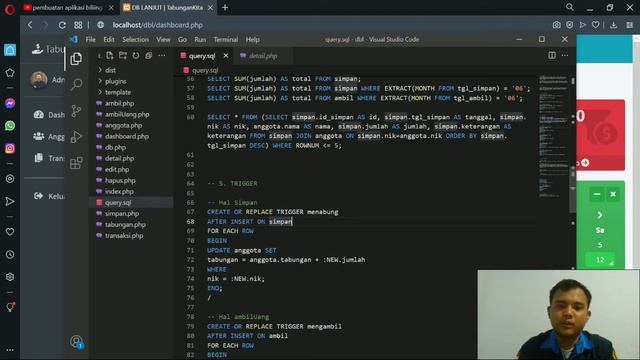
Task: Open a new browser tab
Action: click(225, 7)
